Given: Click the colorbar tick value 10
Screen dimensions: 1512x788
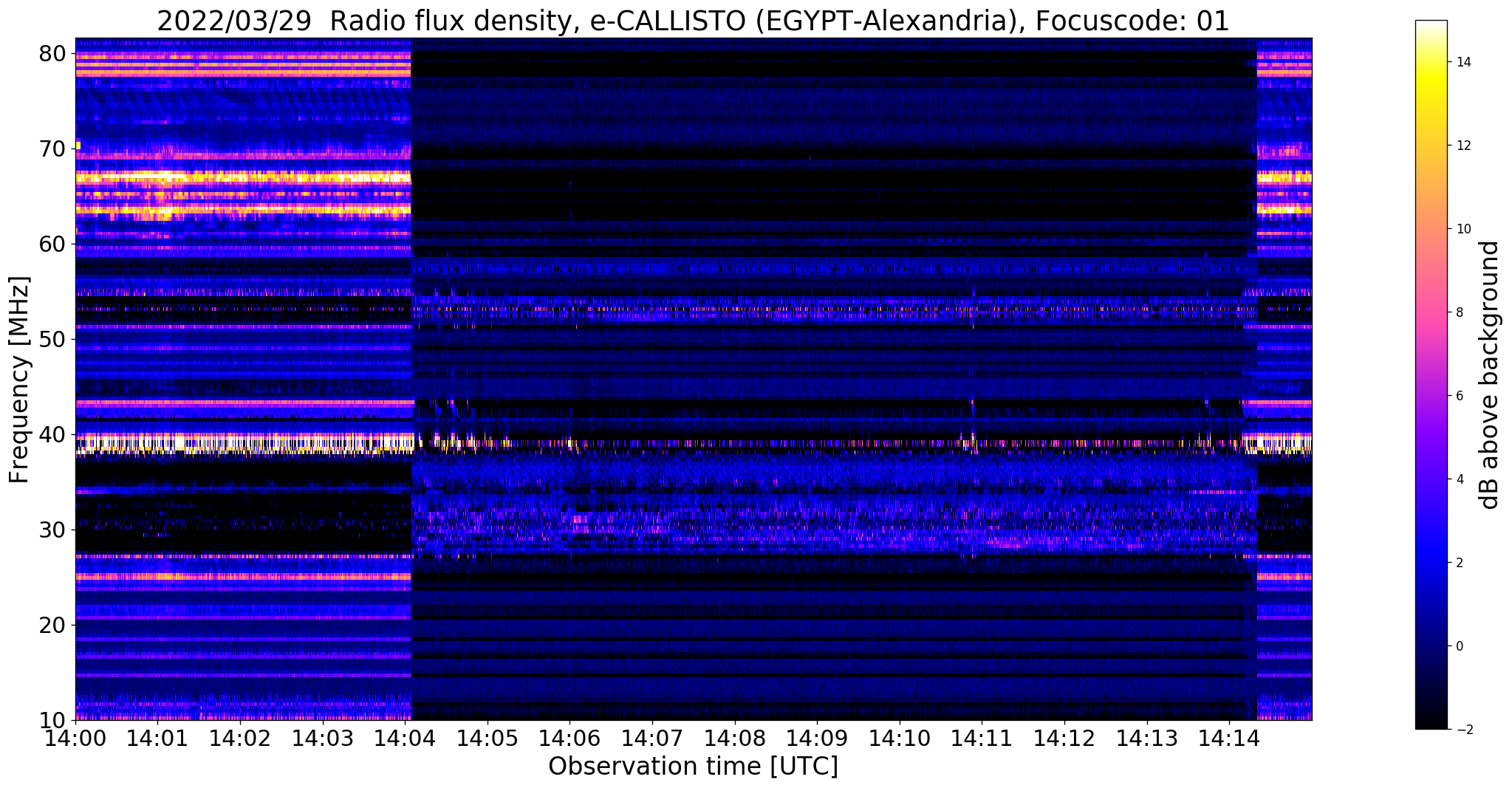Looking at the screenshot, I should pyautogui.click(x=1463, y=229).
